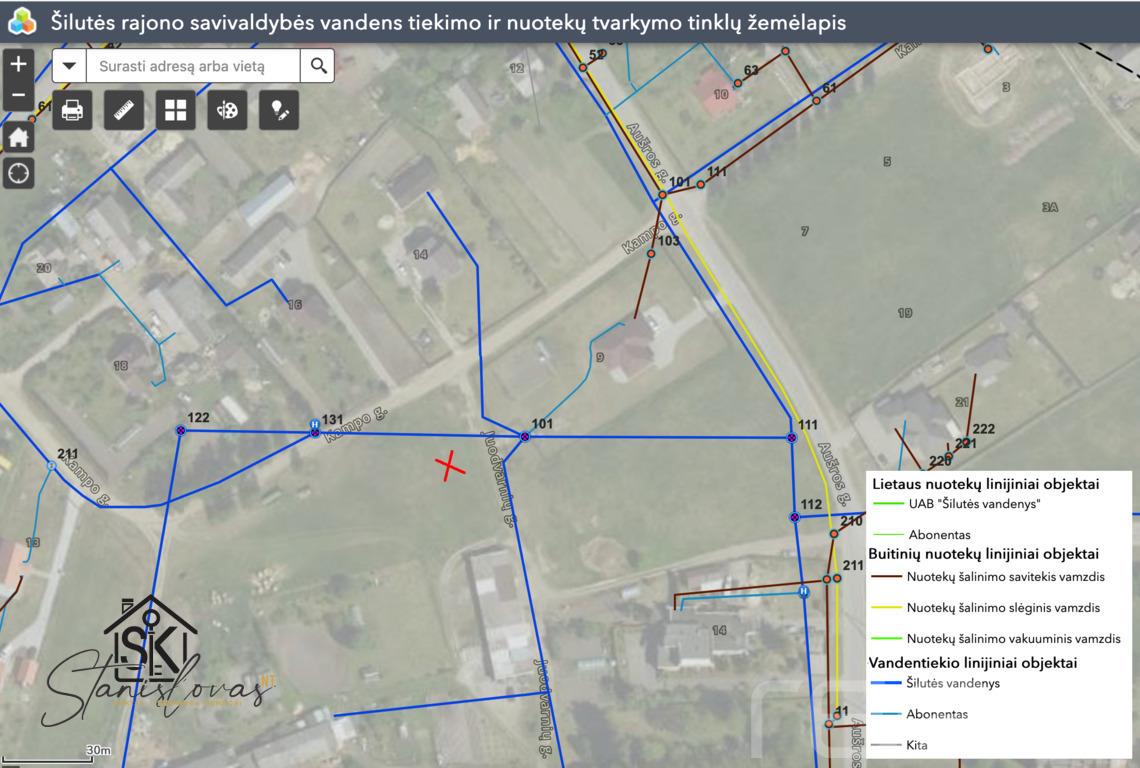Screen dimensions: 1140x768
Task: Click the yellow swatch for 'Nuotekų šalinimo slėginis vamzdis'
Action: coord(886,608)
